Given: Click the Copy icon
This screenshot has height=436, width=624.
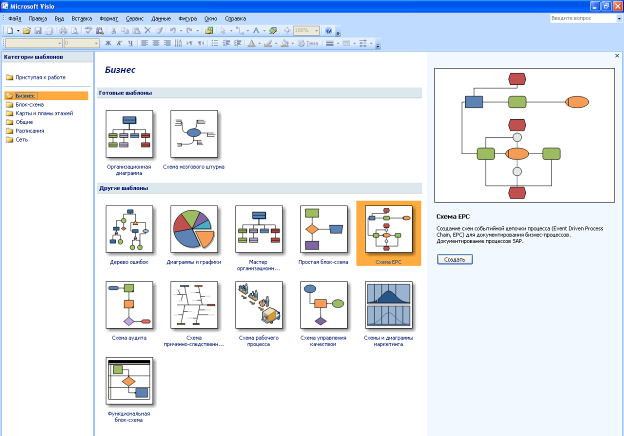Looking at the screenshot, I should [x=125, y=31].
